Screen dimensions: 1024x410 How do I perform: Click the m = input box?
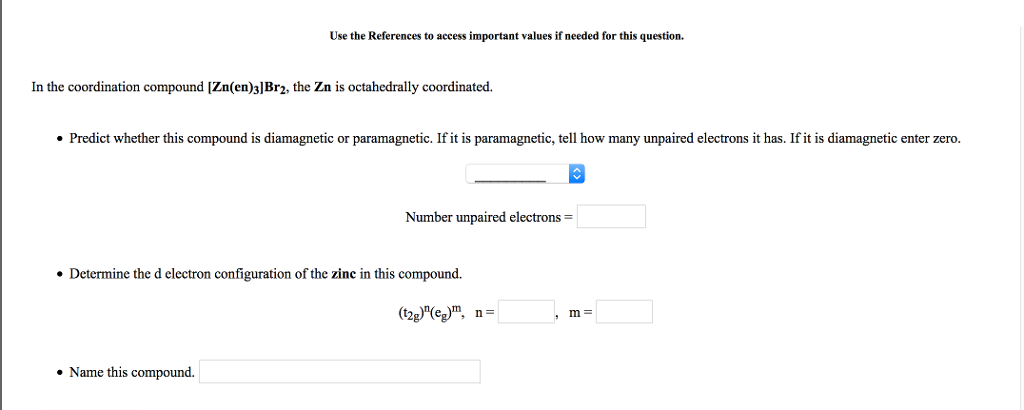pyautogui.click(x=624, y=312)
